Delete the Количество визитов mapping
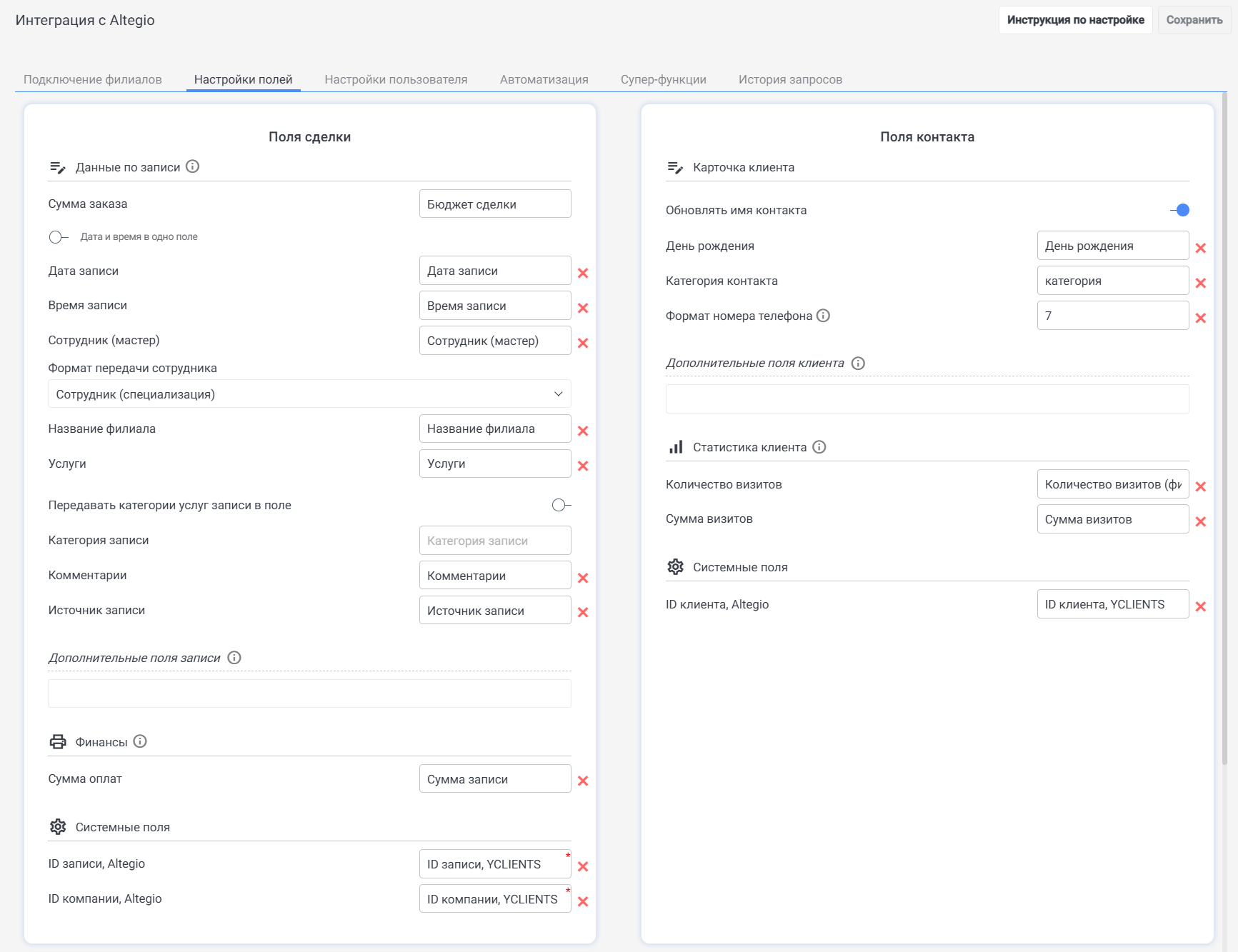1238x952 pixels. (x=1201, y=486)
